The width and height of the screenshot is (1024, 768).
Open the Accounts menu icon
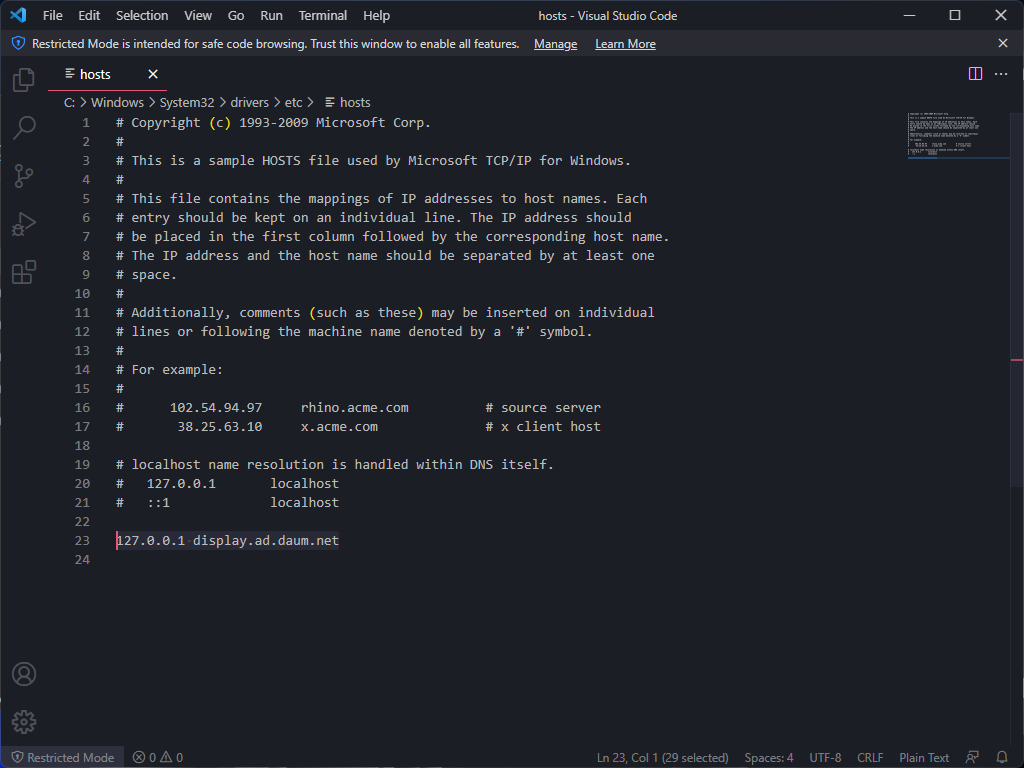[24, 674]
